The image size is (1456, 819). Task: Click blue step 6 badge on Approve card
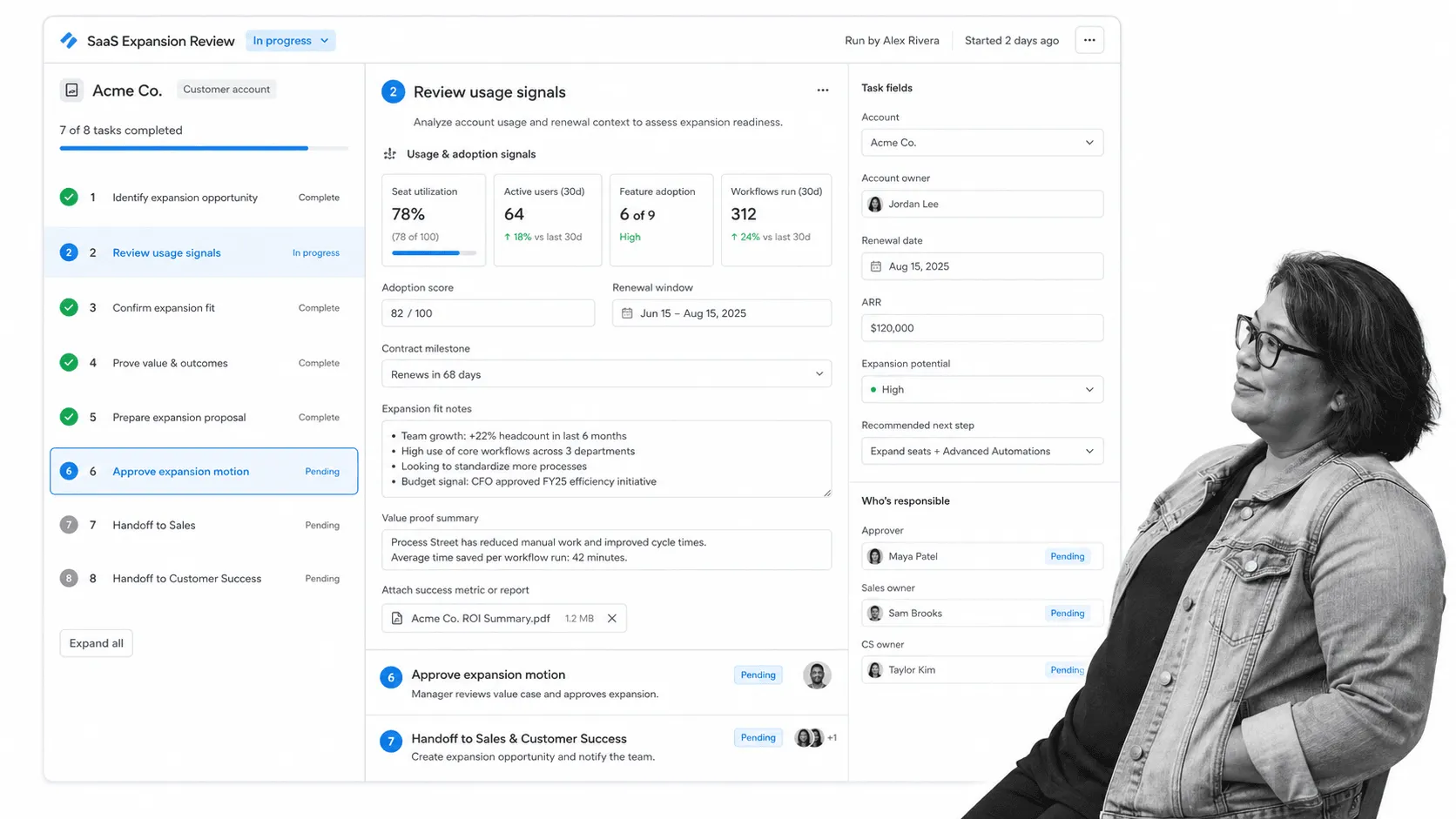(x=391, y=677)
